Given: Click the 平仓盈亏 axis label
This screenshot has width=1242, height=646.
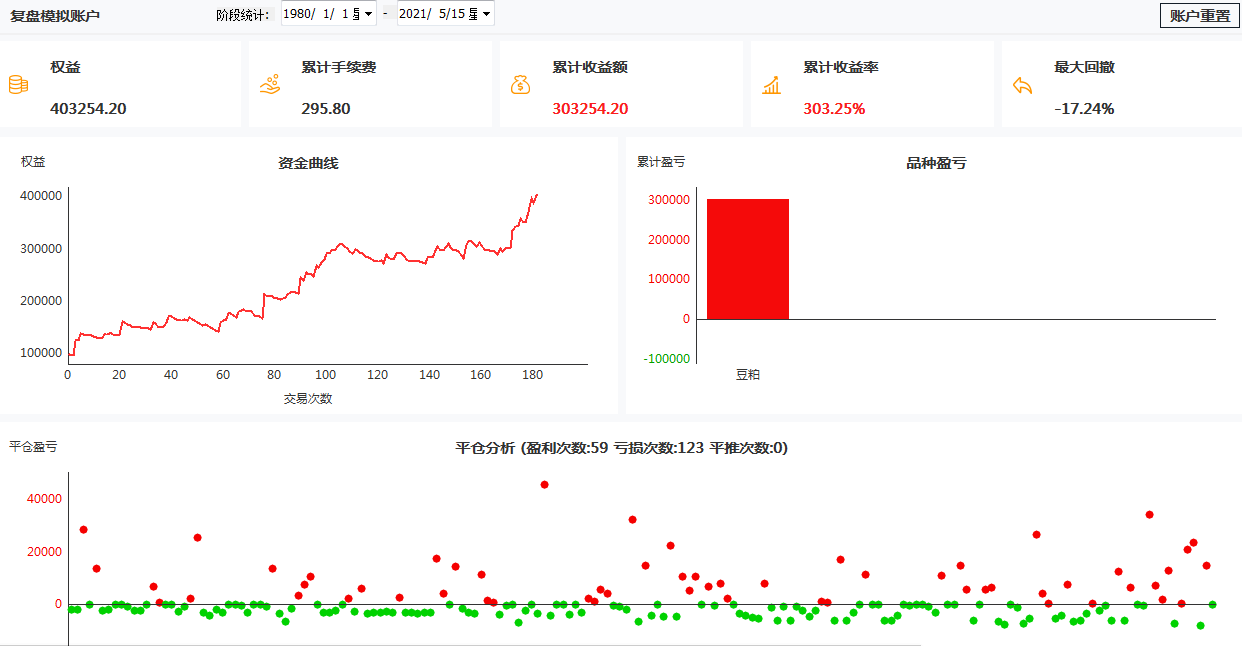Looking at the screenshot, I should click(33, 446).
